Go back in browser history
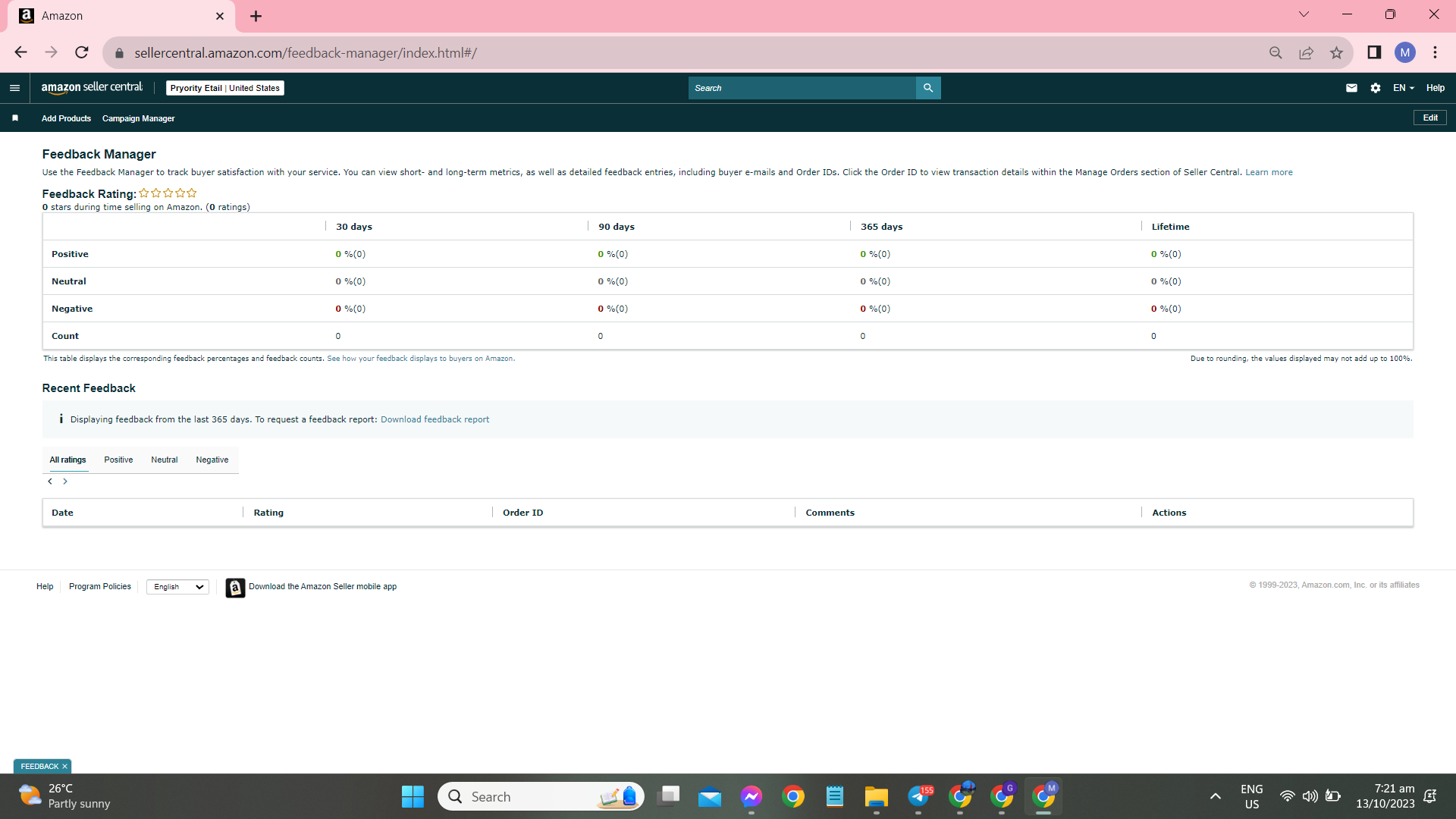The height and width of the screenshot is (819, 1456). point(20,52)
